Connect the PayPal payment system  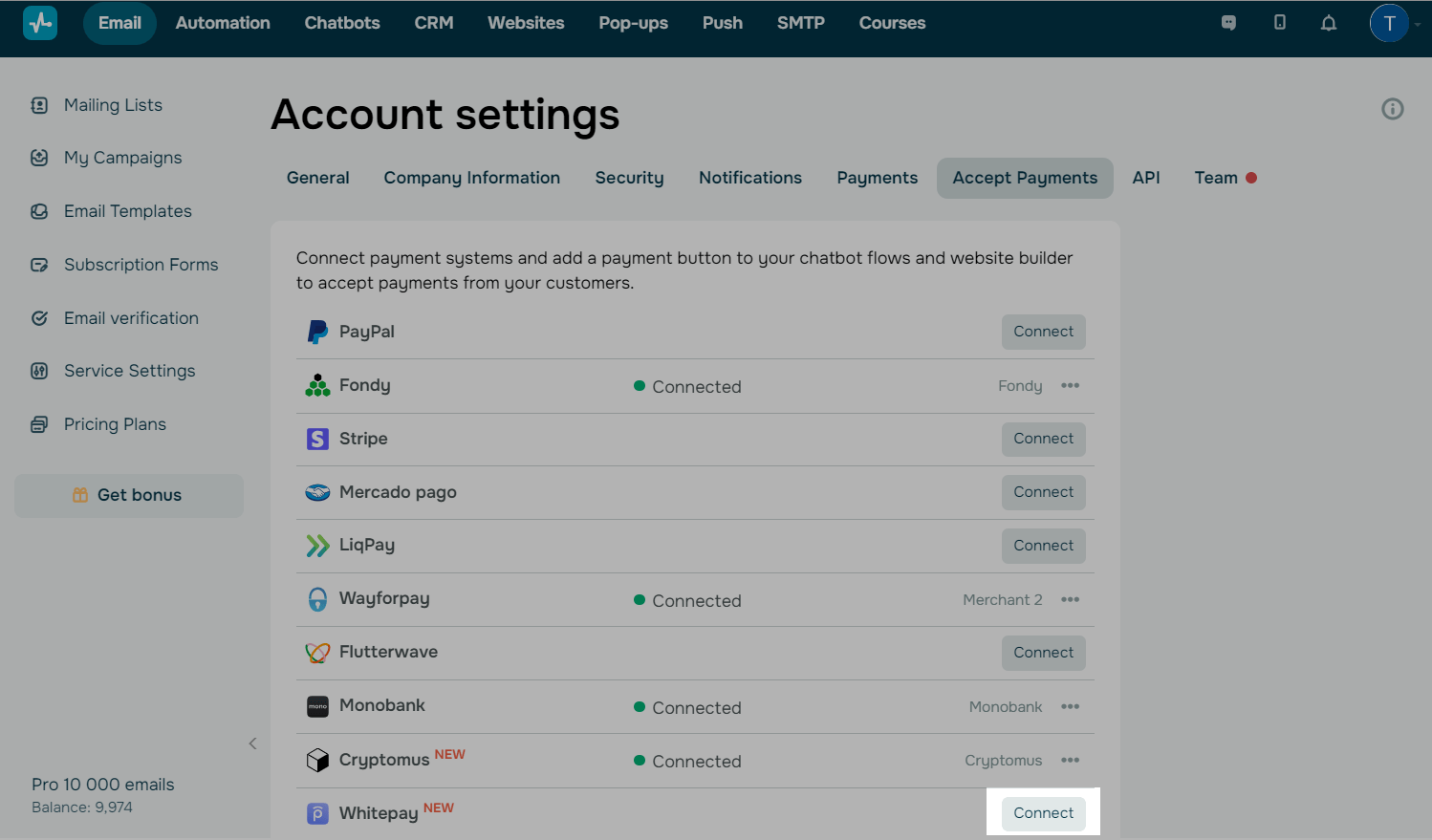[x=1043, y=332]
